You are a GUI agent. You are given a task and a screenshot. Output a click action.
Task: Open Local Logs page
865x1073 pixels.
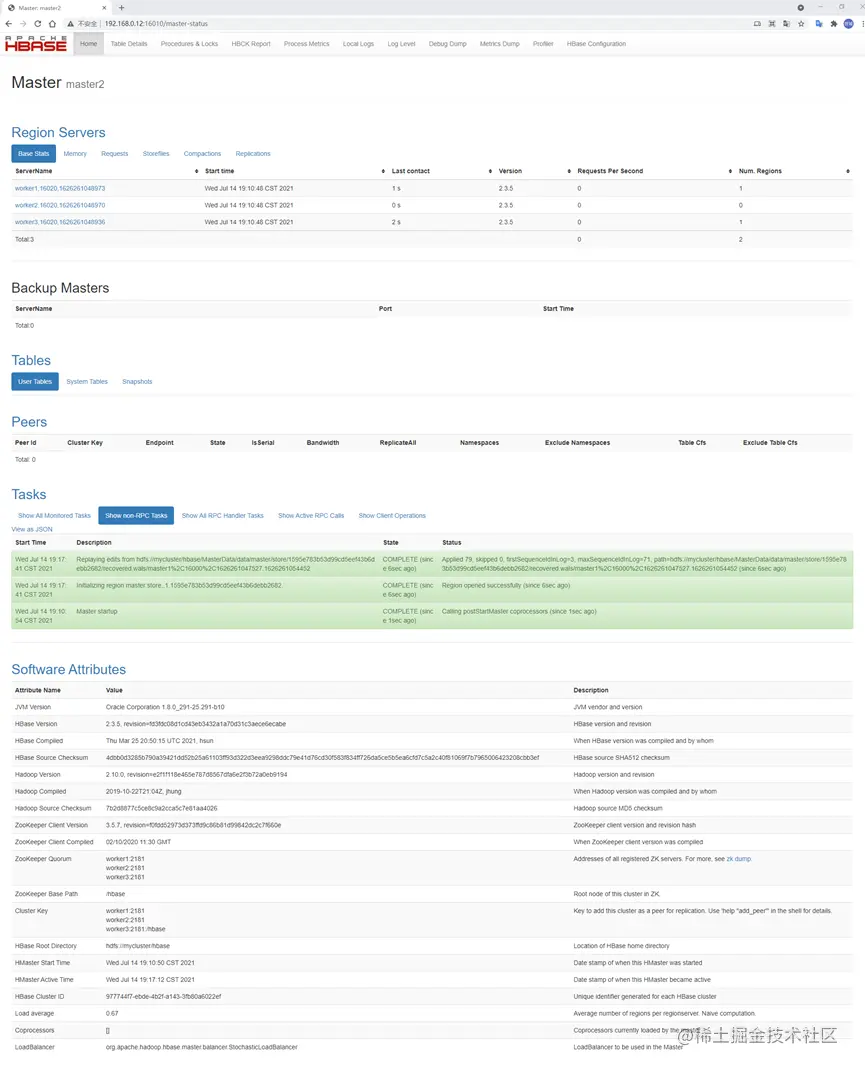[358, 44]
